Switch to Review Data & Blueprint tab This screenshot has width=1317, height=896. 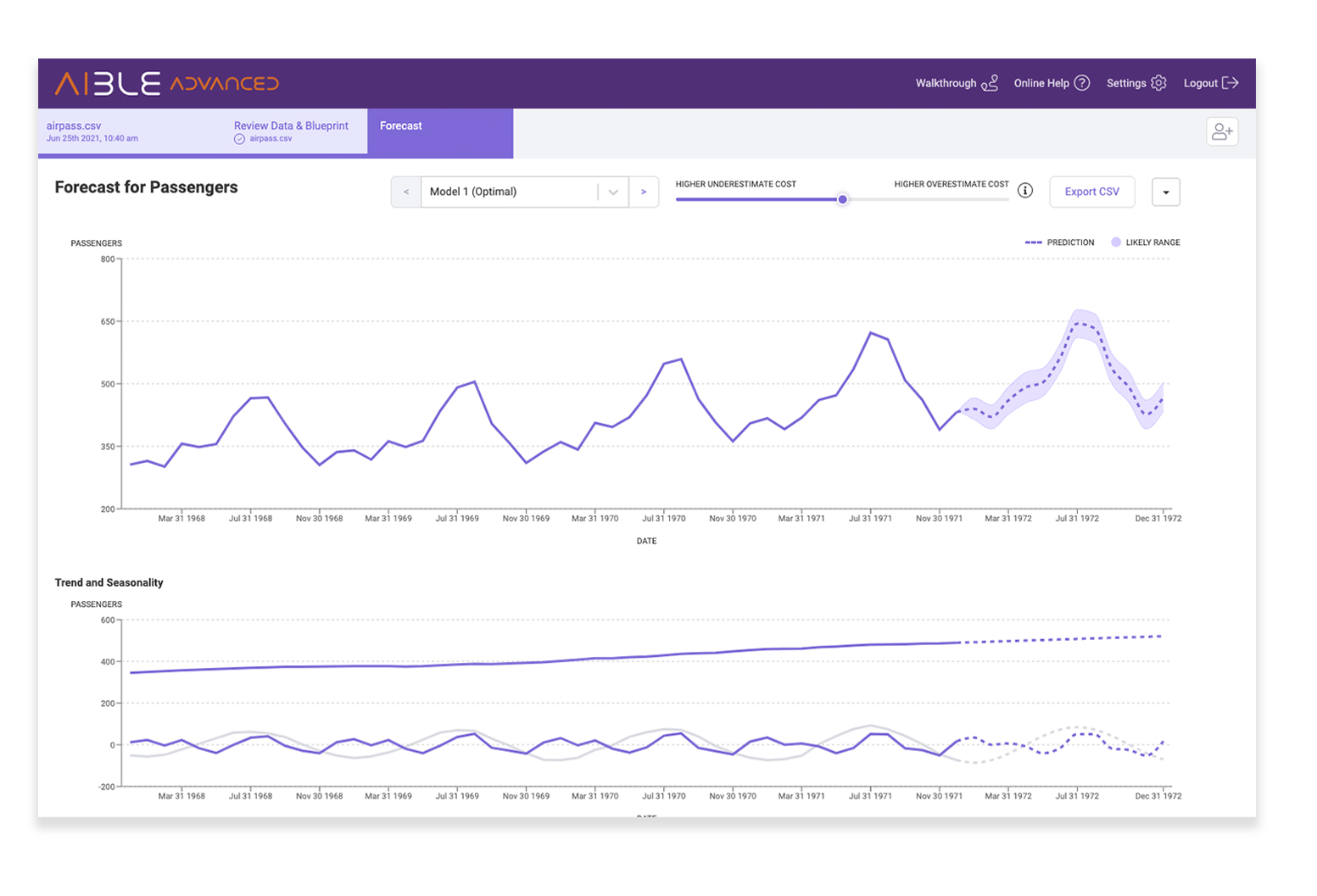[291, 131]
